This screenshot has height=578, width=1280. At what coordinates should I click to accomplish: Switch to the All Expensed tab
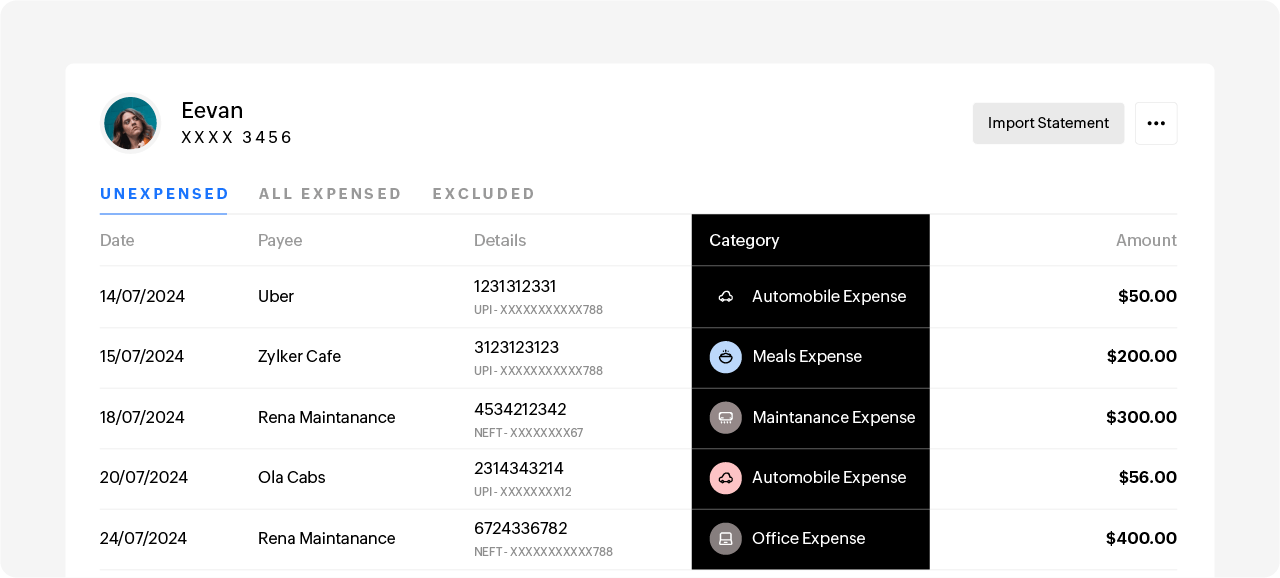tap(330, 194)
